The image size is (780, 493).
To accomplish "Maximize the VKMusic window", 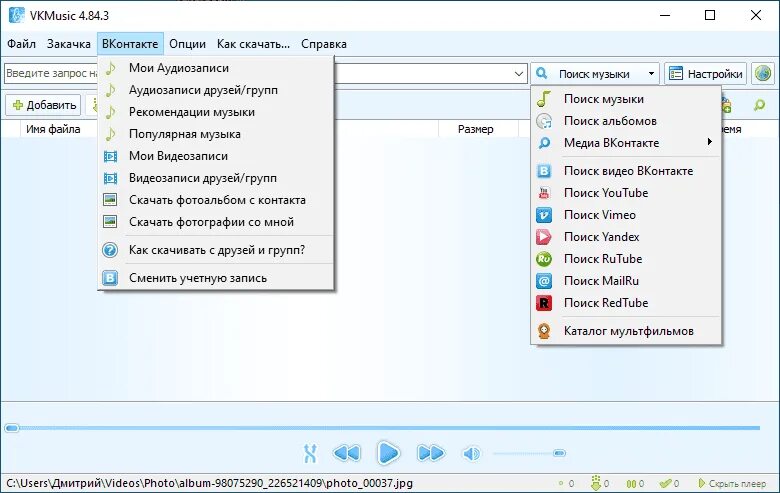I will [x=710, y=15].
